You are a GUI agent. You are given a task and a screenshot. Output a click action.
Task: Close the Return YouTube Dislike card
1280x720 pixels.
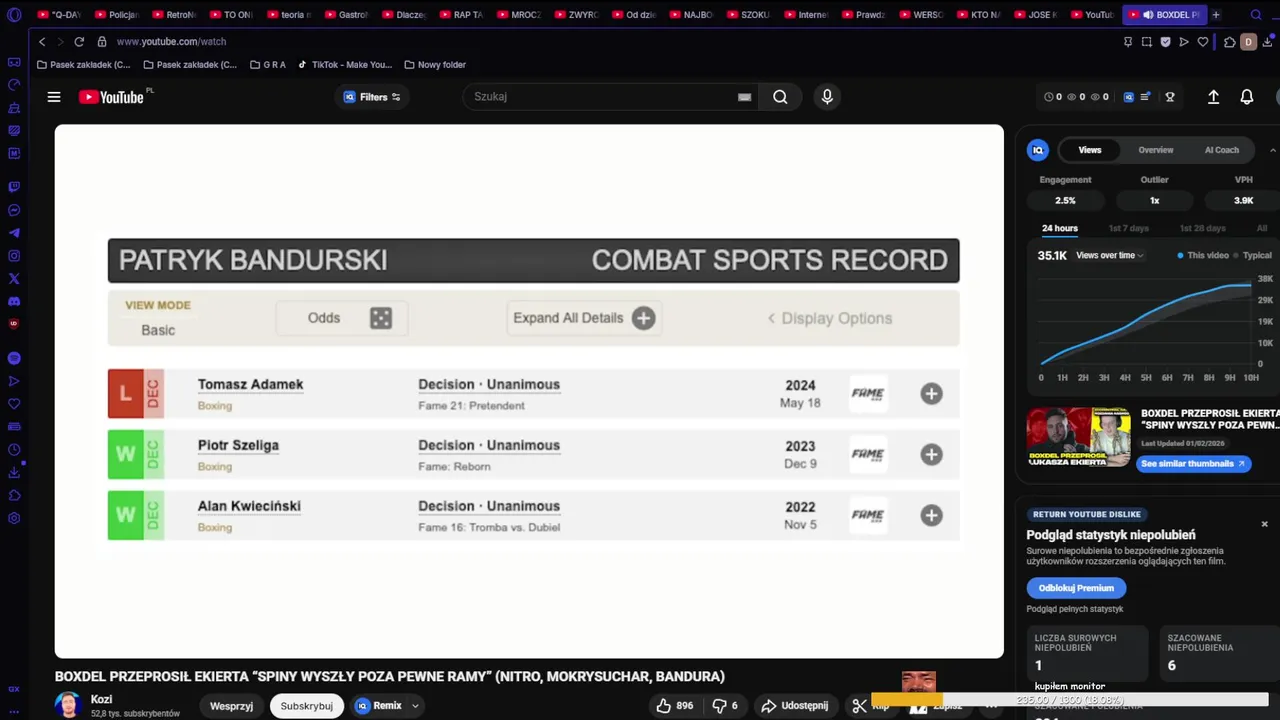pos(1264,524)
